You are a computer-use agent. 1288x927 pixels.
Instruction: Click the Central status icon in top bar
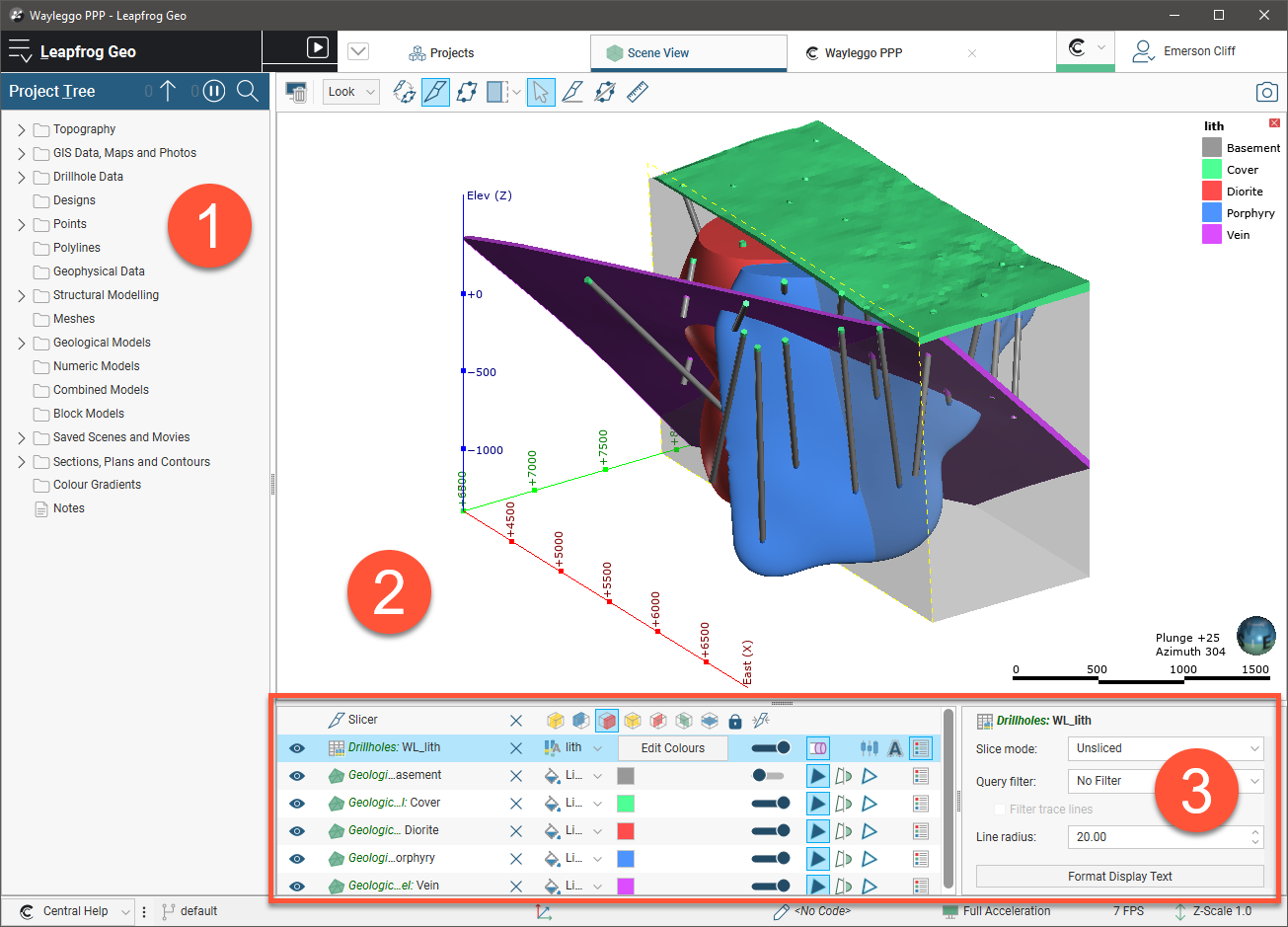1077,47
